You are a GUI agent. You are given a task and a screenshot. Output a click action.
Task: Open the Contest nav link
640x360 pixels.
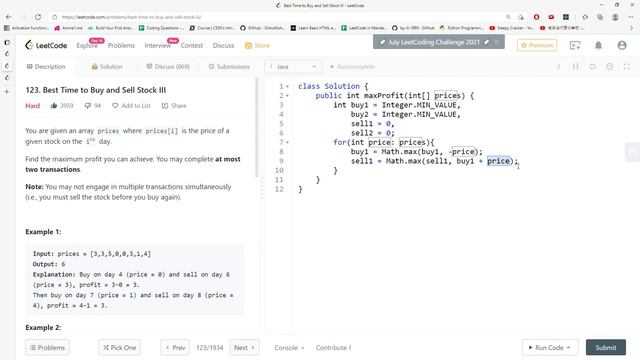coord(192,45)
